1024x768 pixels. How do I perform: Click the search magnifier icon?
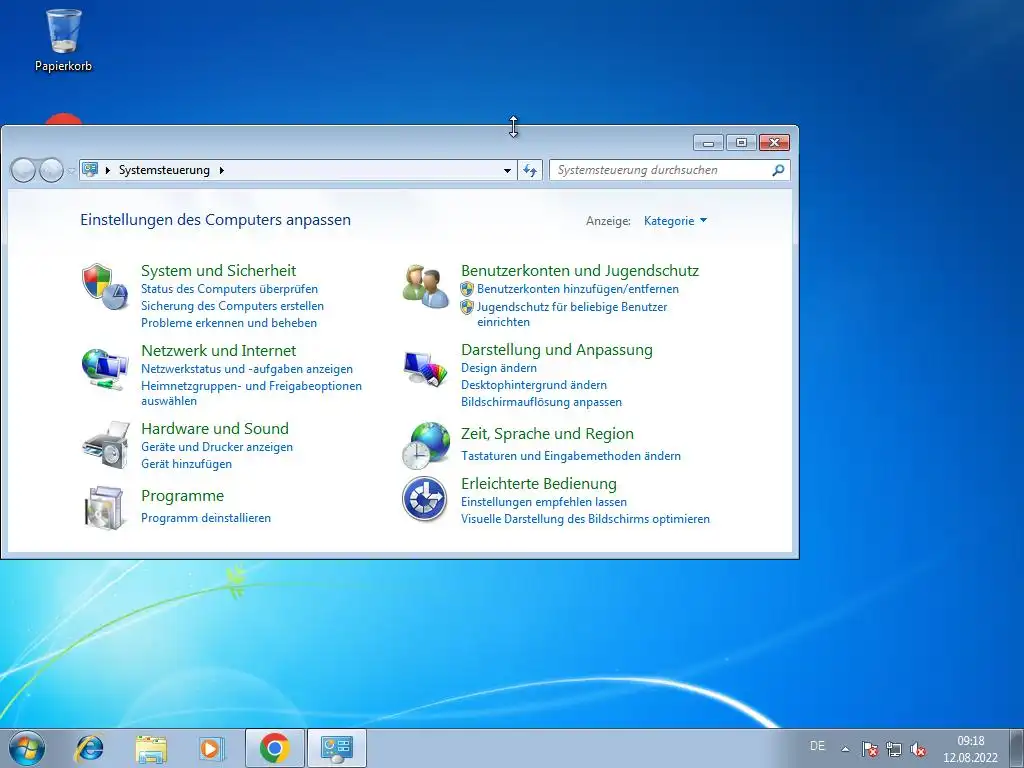point(778,170)
